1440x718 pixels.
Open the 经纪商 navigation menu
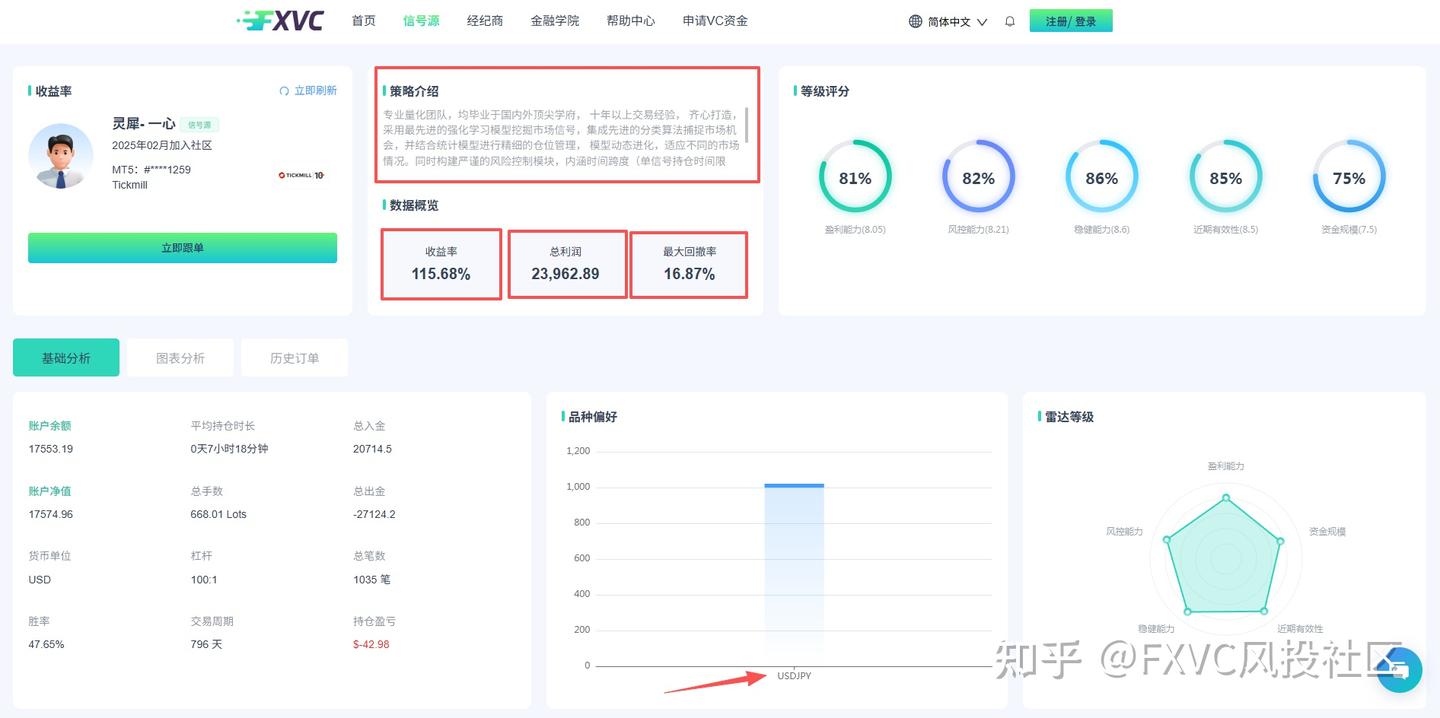point(485,20)
